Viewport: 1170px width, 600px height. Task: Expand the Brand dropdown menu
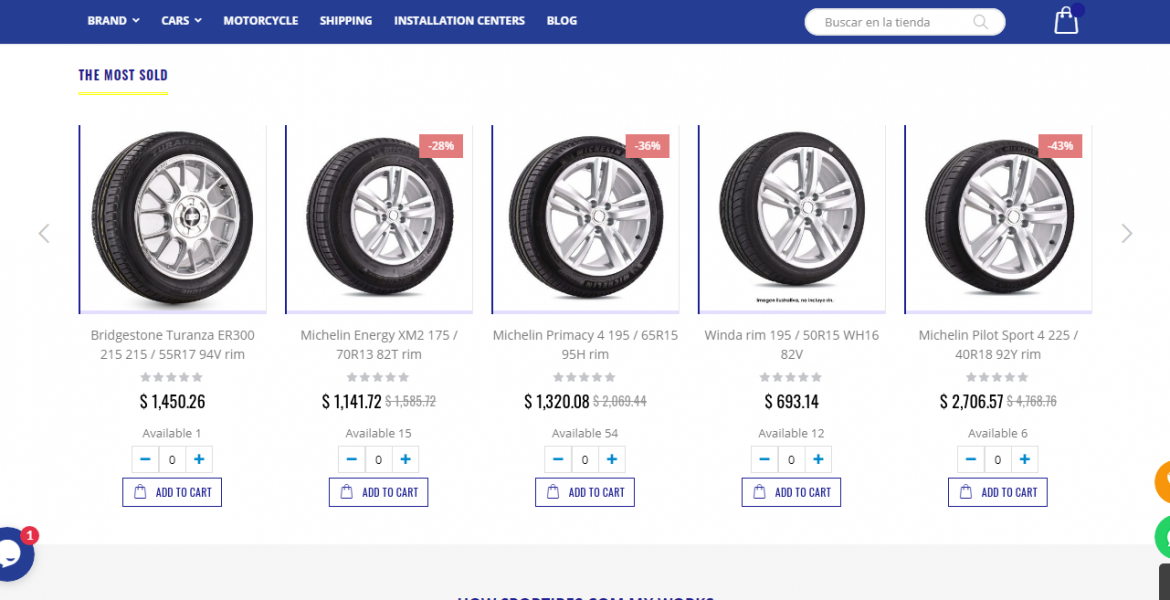(113, 21)
